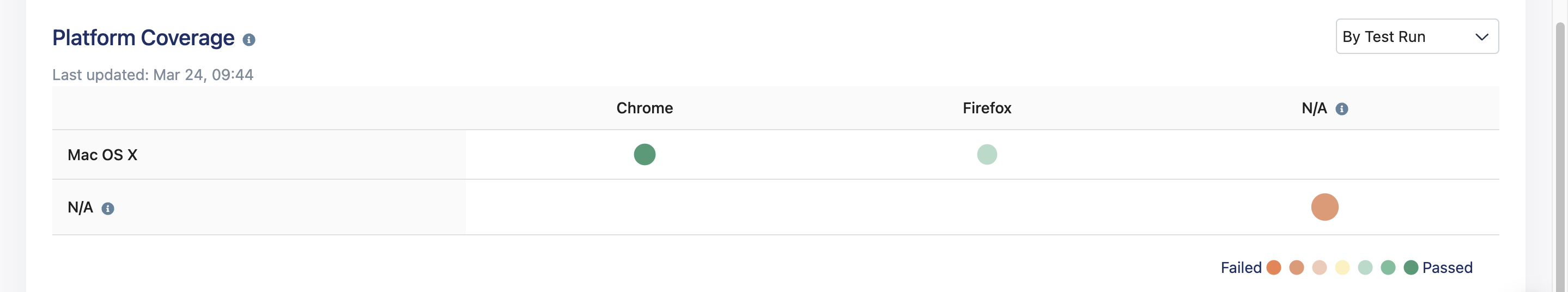Click the info icon beside Platform Coverage title
The image size is (1568, 292).
point(249,40)
